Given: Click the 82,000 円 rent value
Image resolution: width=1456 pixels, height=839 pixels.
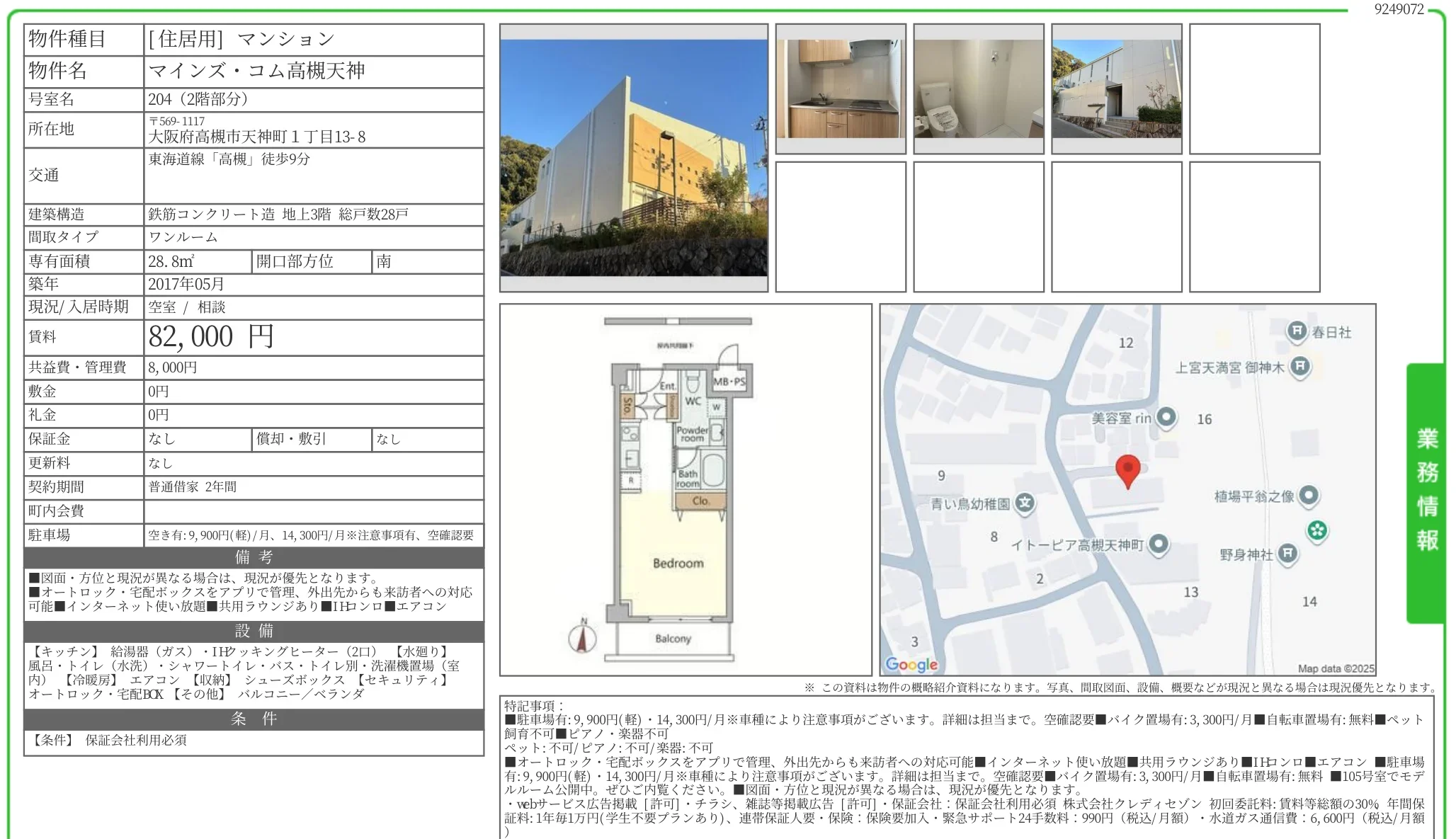Looking at the screenshot, I should (x=211, y=336).
